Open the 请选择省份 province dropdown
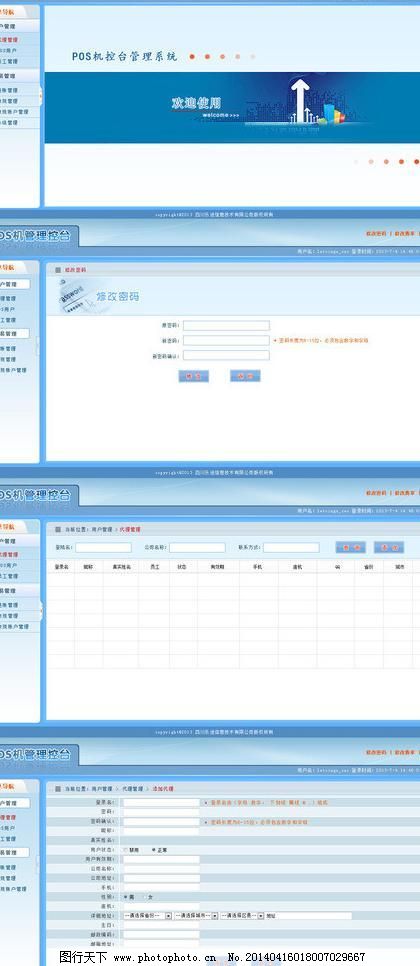The image size is (420, 966). click(148, 916)
